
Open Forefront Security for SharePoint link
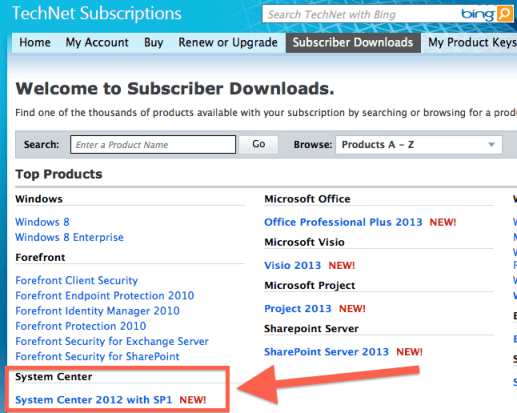coord(97,357)
